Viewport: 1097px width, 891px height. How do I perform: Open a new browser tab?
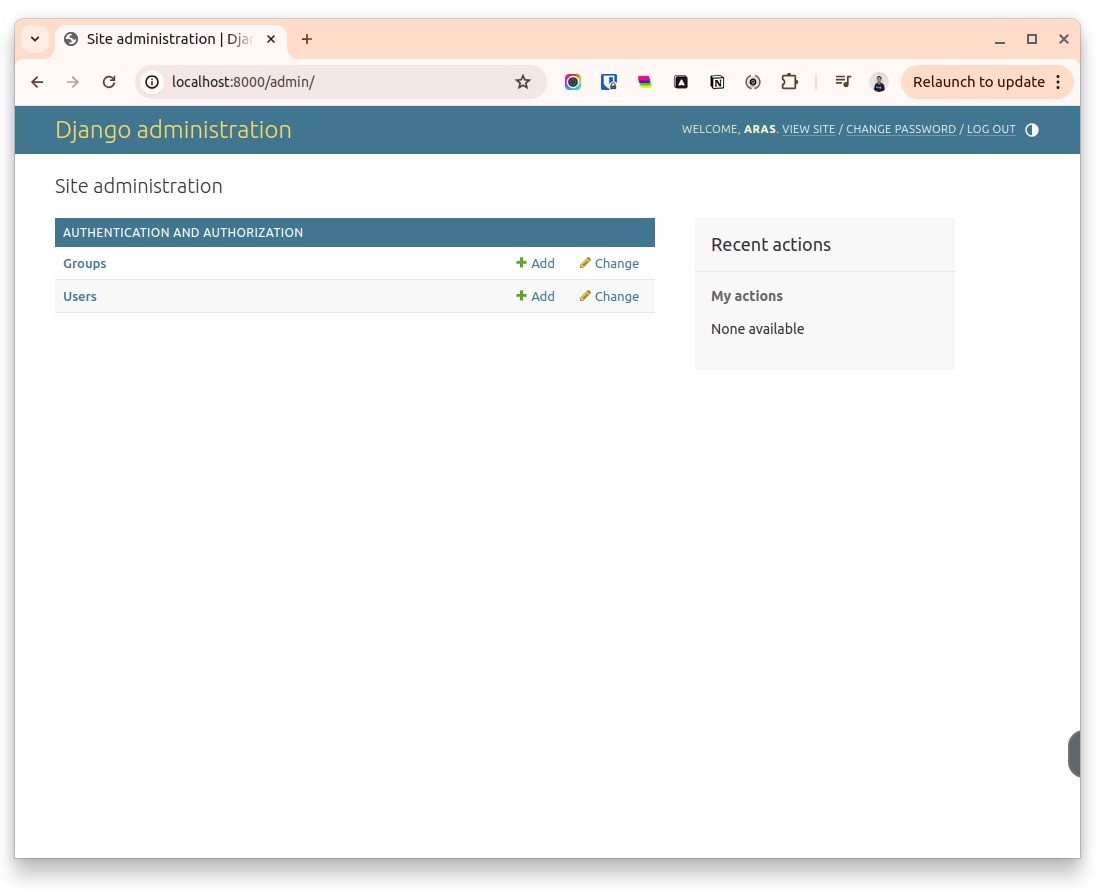point(306,39)
